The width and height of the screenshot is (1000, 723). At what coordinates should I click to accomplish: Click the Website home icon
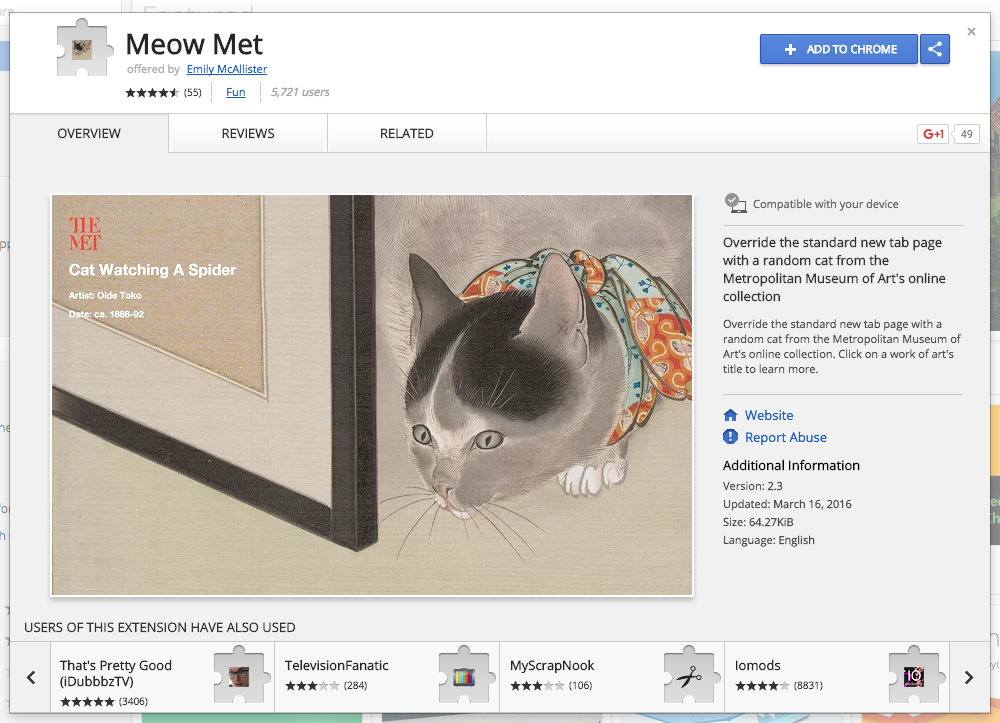pos(730,415)
